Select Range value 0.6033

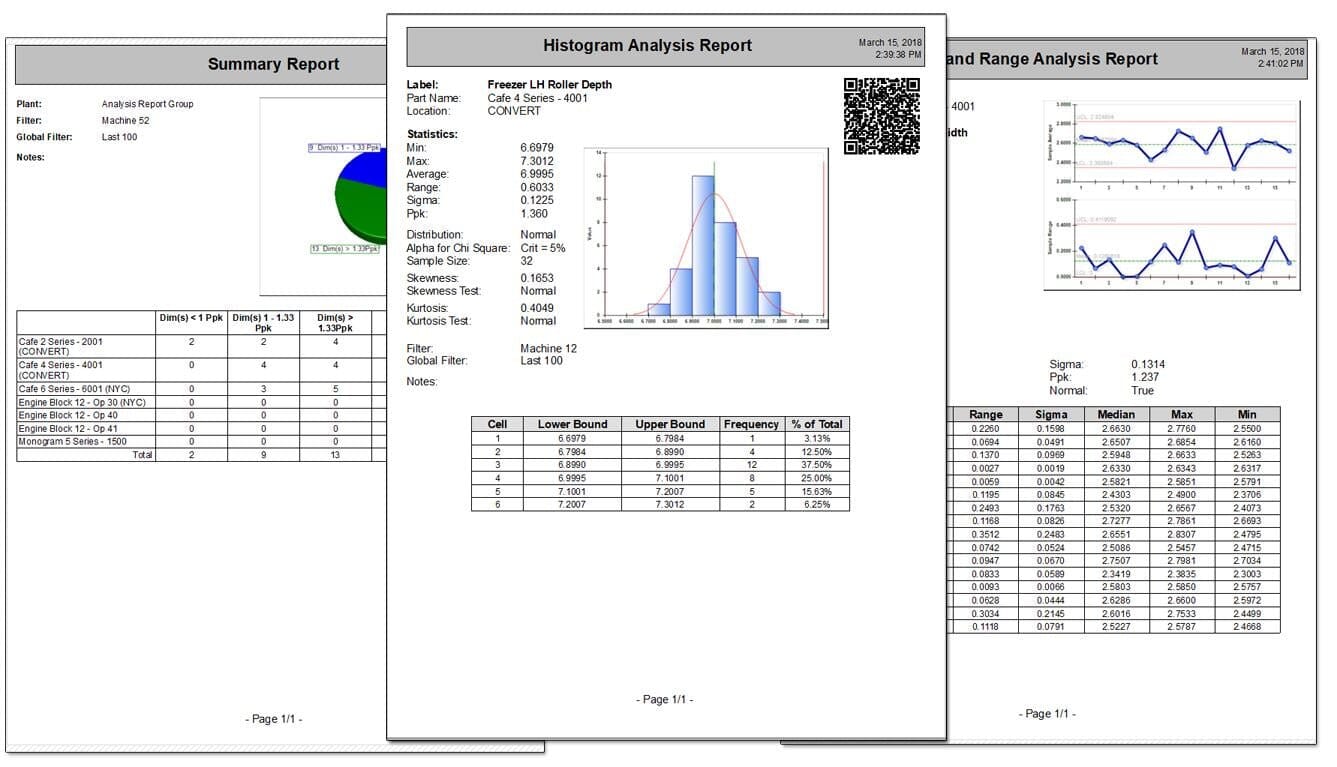(x=537, y=187)
